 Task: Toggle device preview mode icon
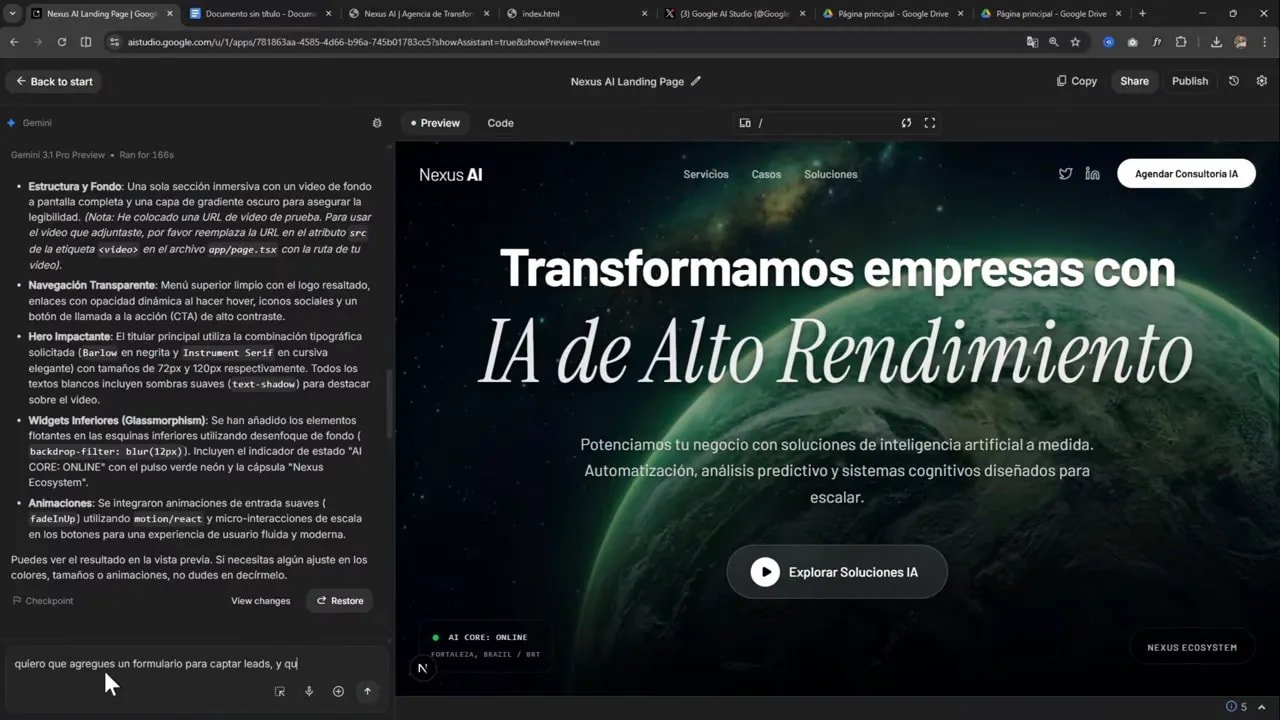(x=745, y=123)
